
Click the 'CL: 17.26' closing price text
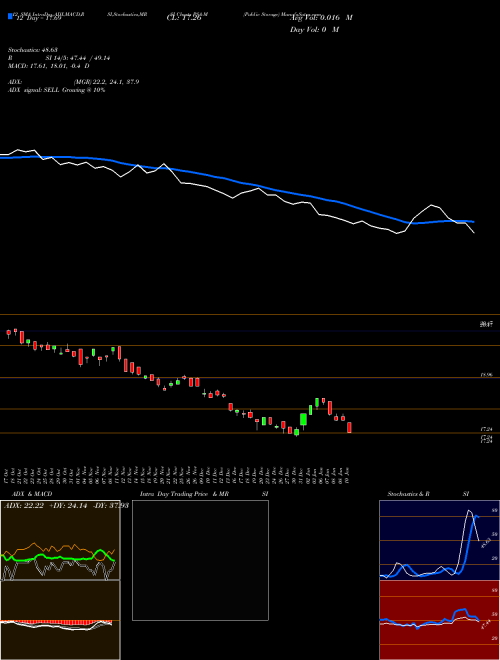point(184,18)
